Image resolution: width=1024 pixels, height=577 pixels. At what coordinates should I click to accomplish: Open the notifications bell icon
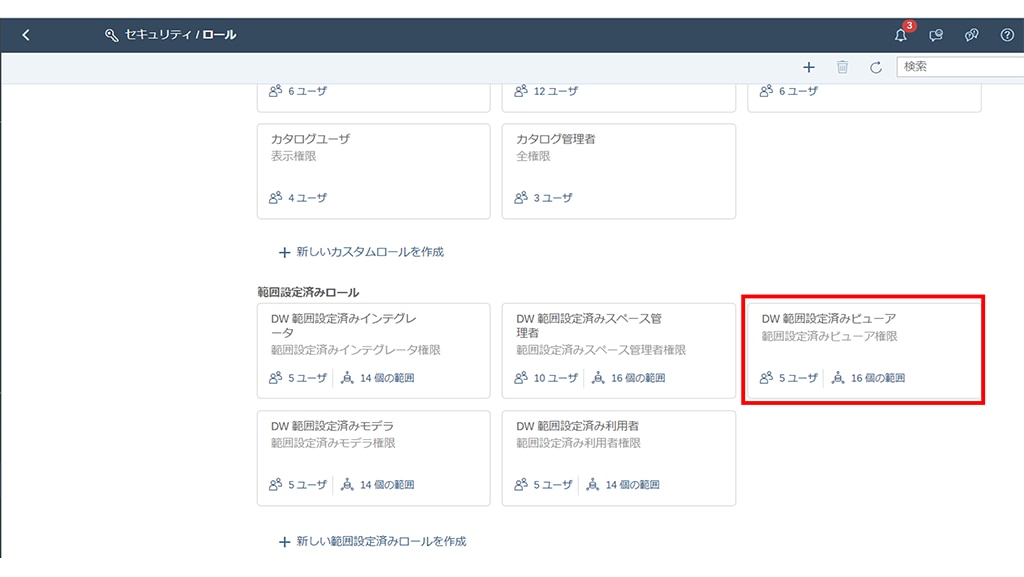tap(900, 35)
